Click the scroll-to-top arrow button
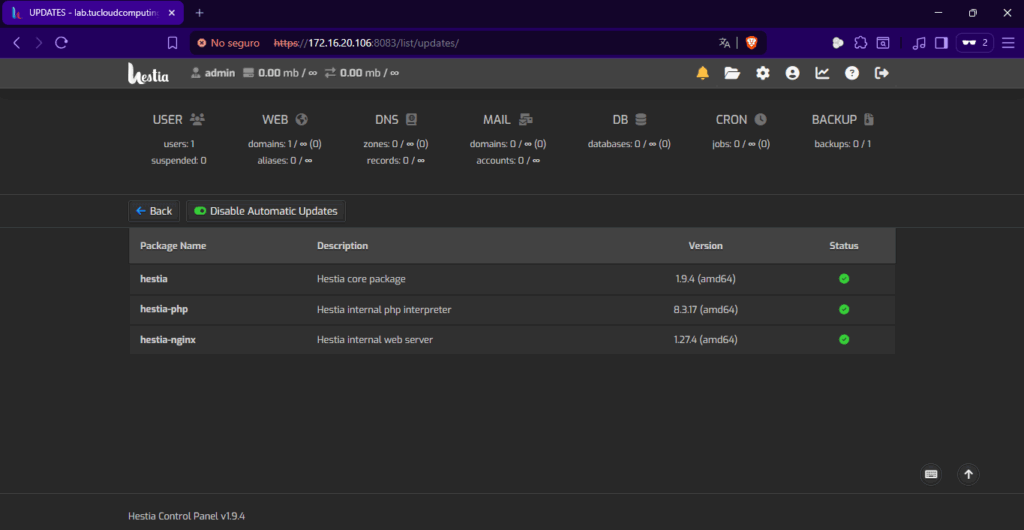 click(968, 475)
